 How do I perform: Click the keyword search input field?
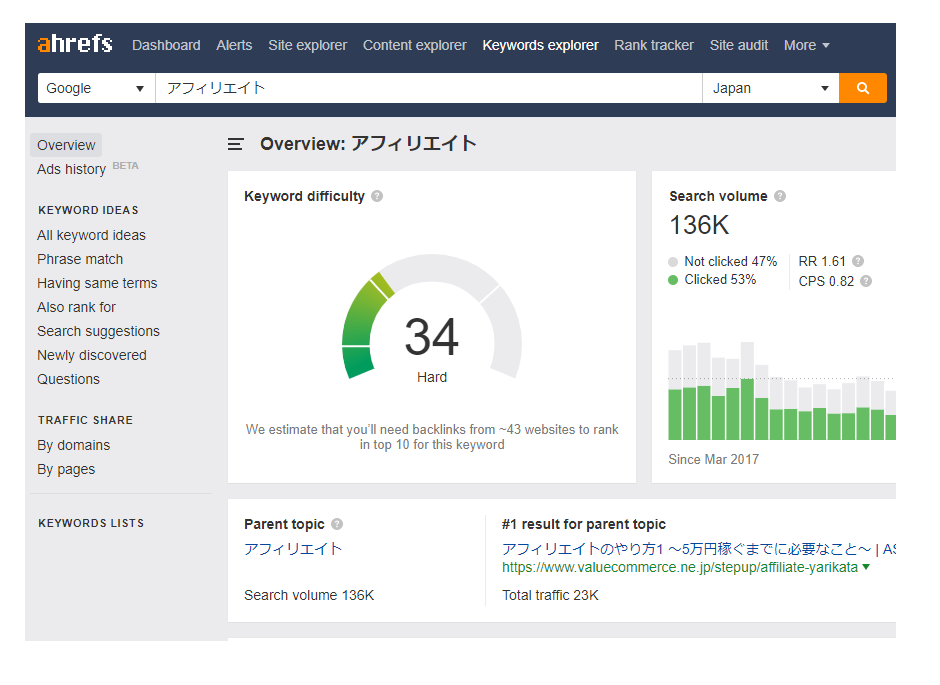click(x=429, y=88)
